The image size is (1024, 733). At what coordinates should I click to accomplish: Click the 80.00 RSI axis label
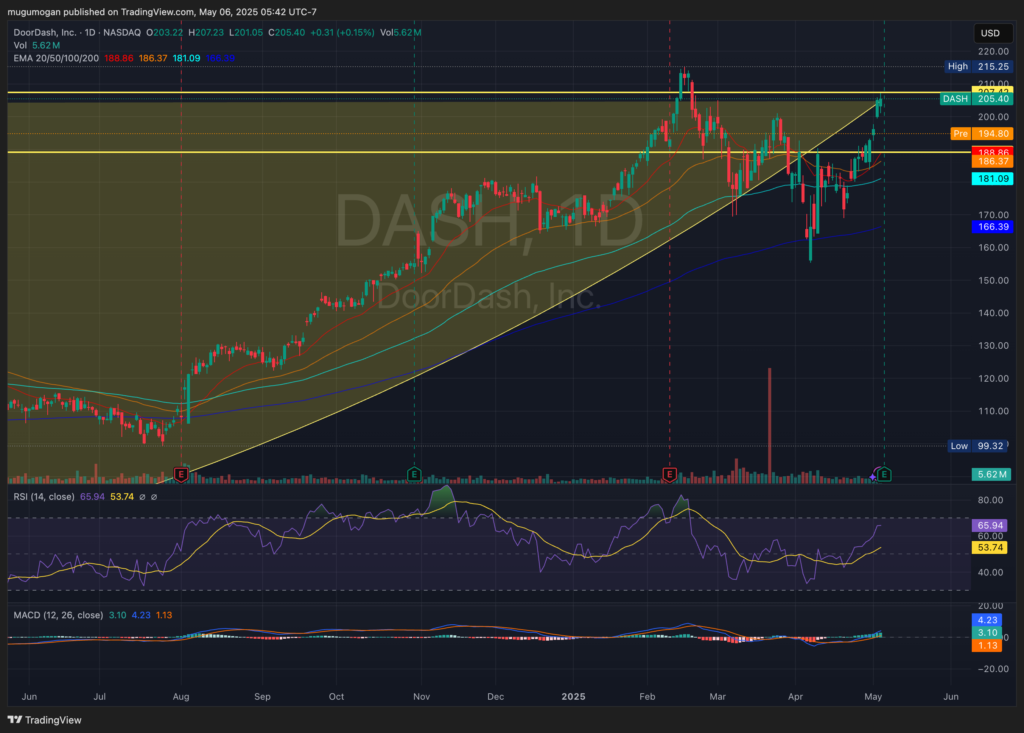coord(990,500)
